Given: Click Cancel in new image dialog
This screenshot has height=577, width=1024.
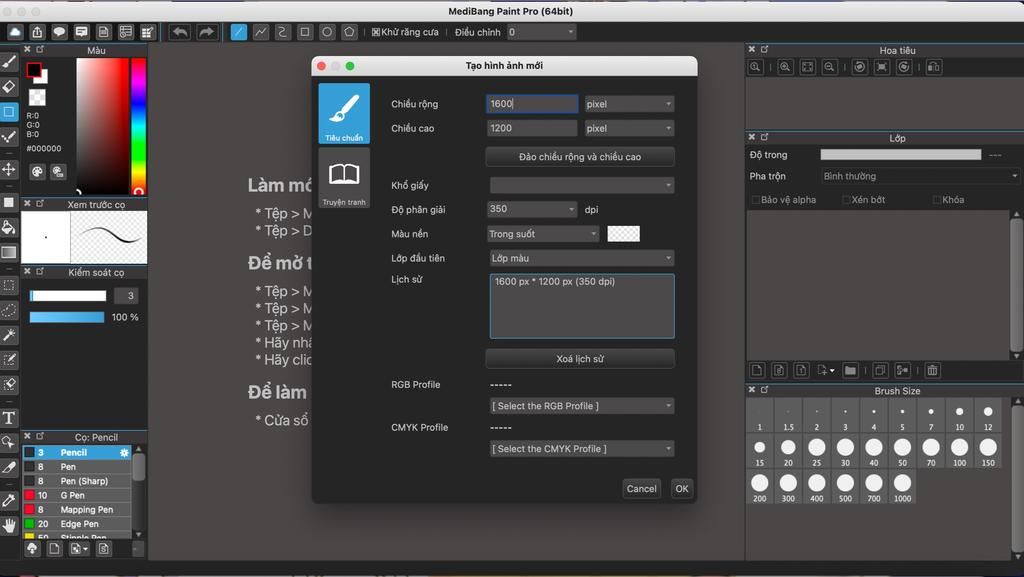Looking at the screenshot, I should 641,489.
